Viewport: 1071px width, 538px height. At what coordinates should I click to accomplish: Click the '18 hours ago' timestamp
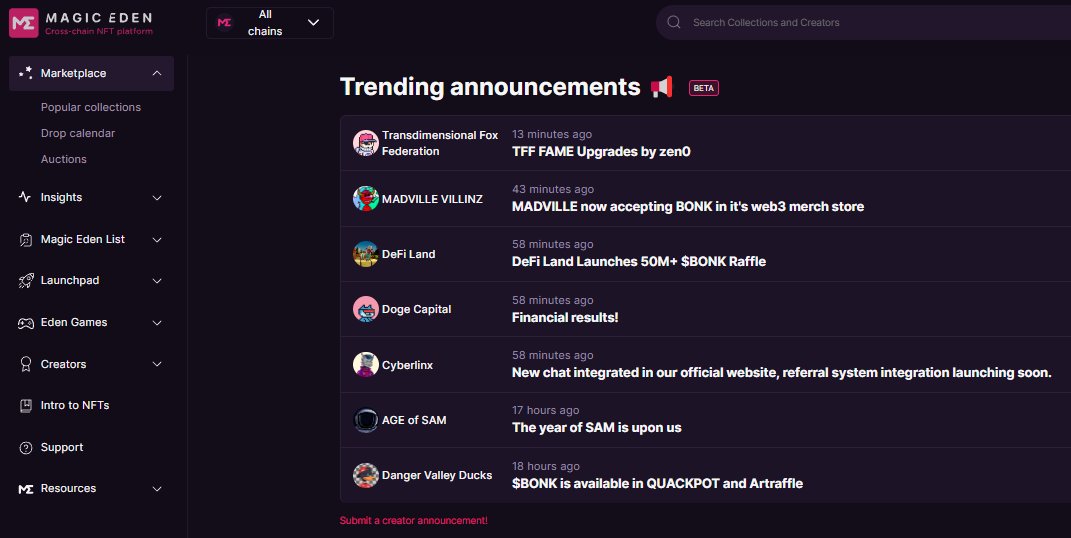click(546, 466)
